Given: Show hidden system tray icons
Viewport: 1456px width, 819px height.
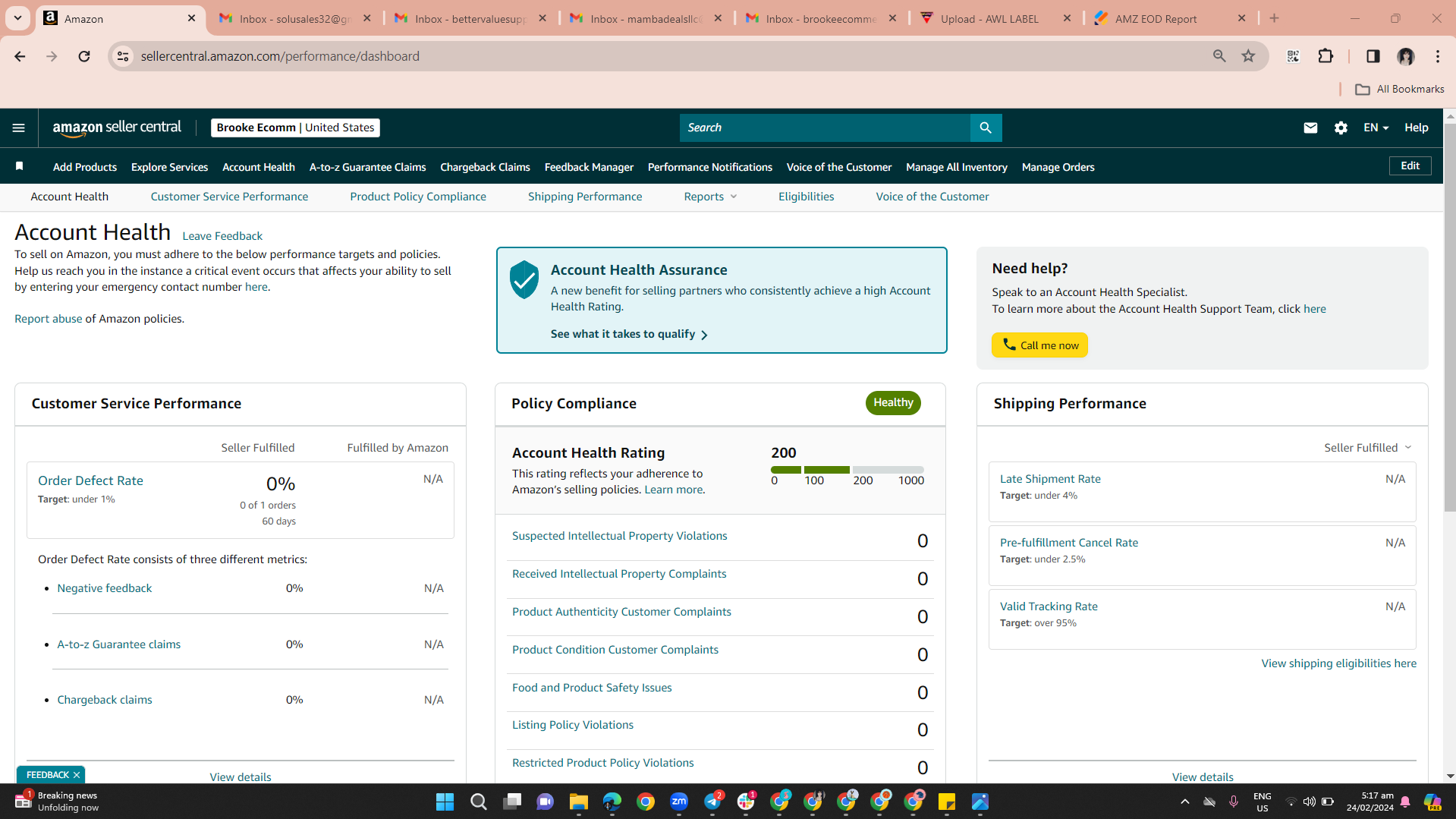Looking at the screenshot, I should (1184, 802).
